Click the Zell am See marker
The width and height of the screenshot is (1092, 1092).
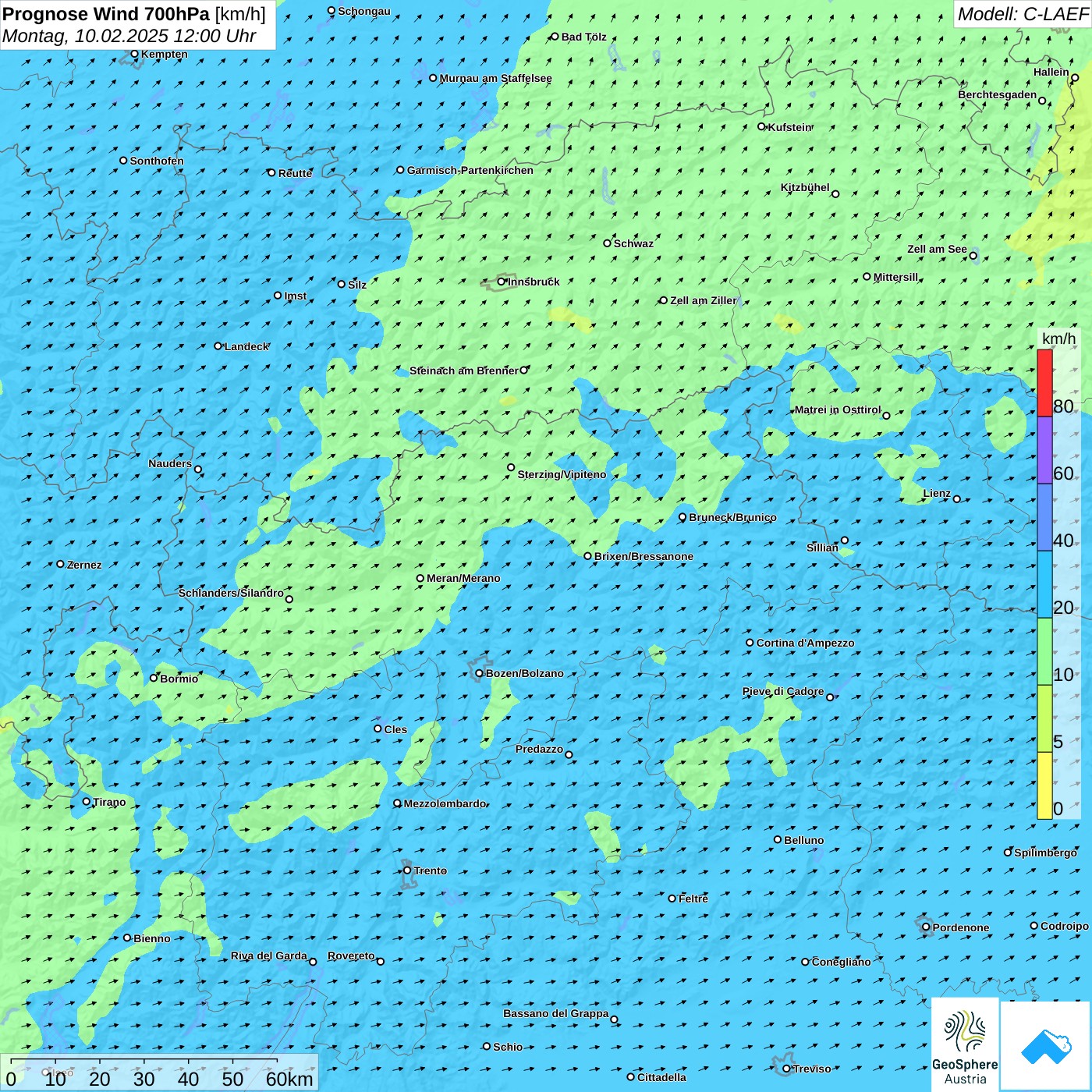pyautogui.click(x=973, y=255)
